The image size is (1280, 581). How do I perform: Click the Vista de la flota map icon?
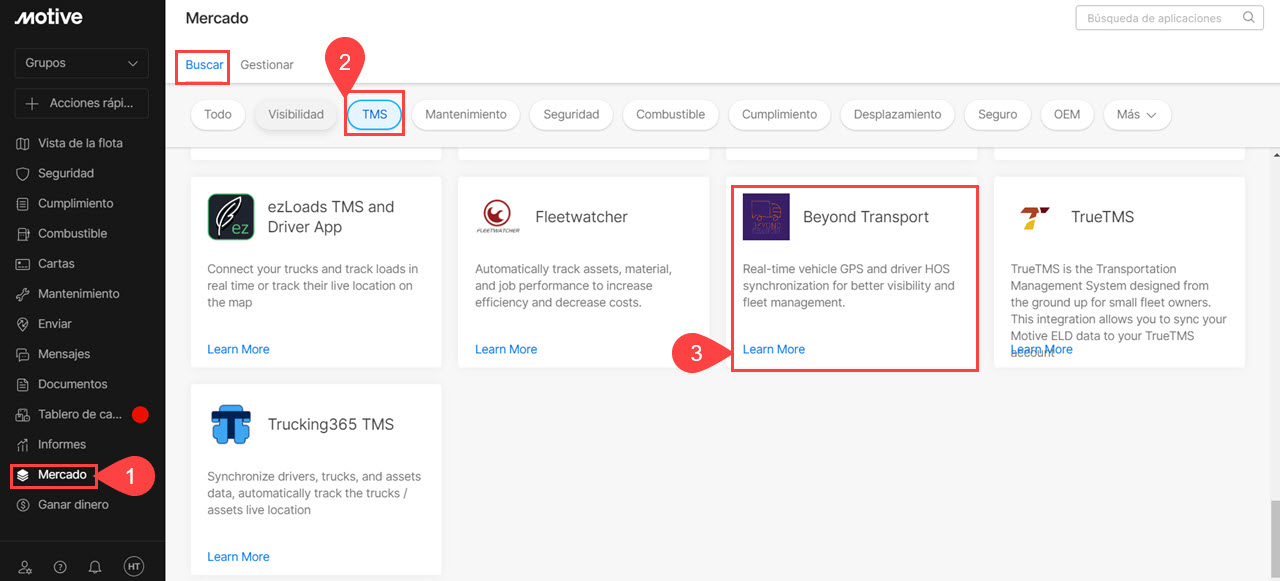coord(23,143)
